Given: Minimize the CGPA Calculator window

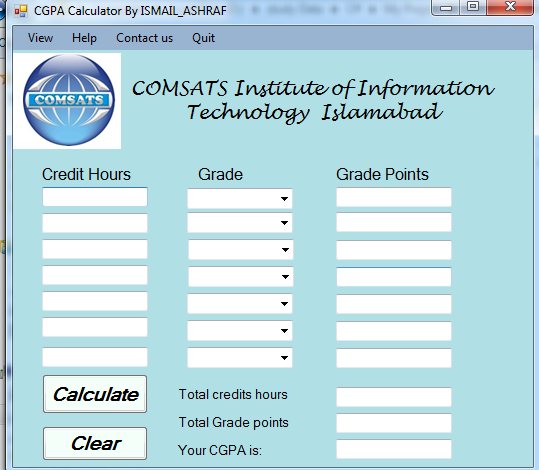Looking at the screenshot, I should 446,7.
